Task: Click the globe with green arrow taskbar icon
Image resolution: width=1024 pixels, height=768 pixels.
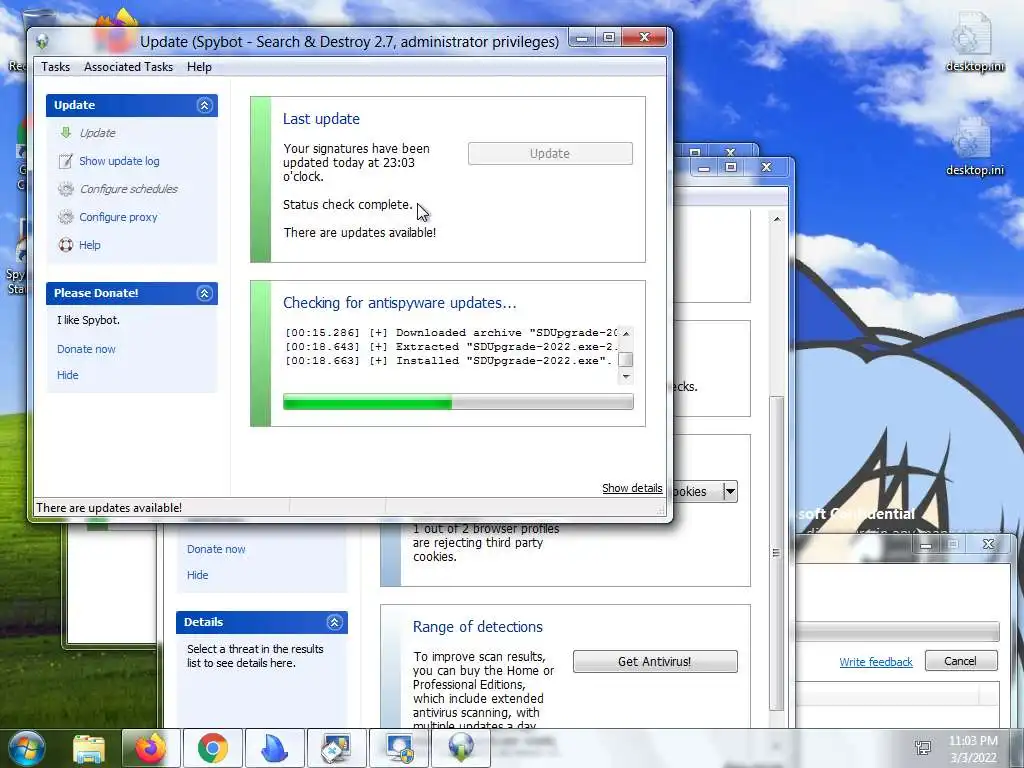Action: pyautogui.click(x=460, y=748)
